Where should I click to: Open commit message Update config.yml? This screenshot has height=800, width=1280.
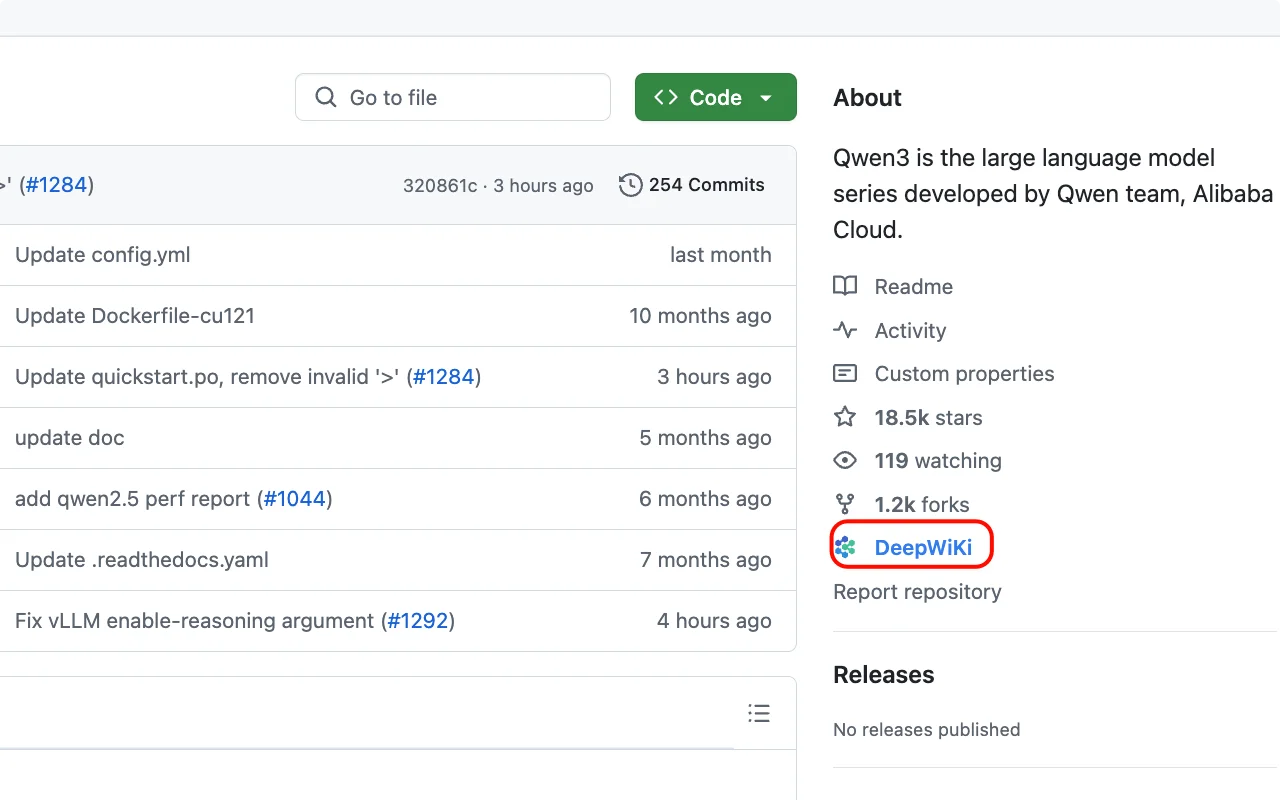coord(102,255)
